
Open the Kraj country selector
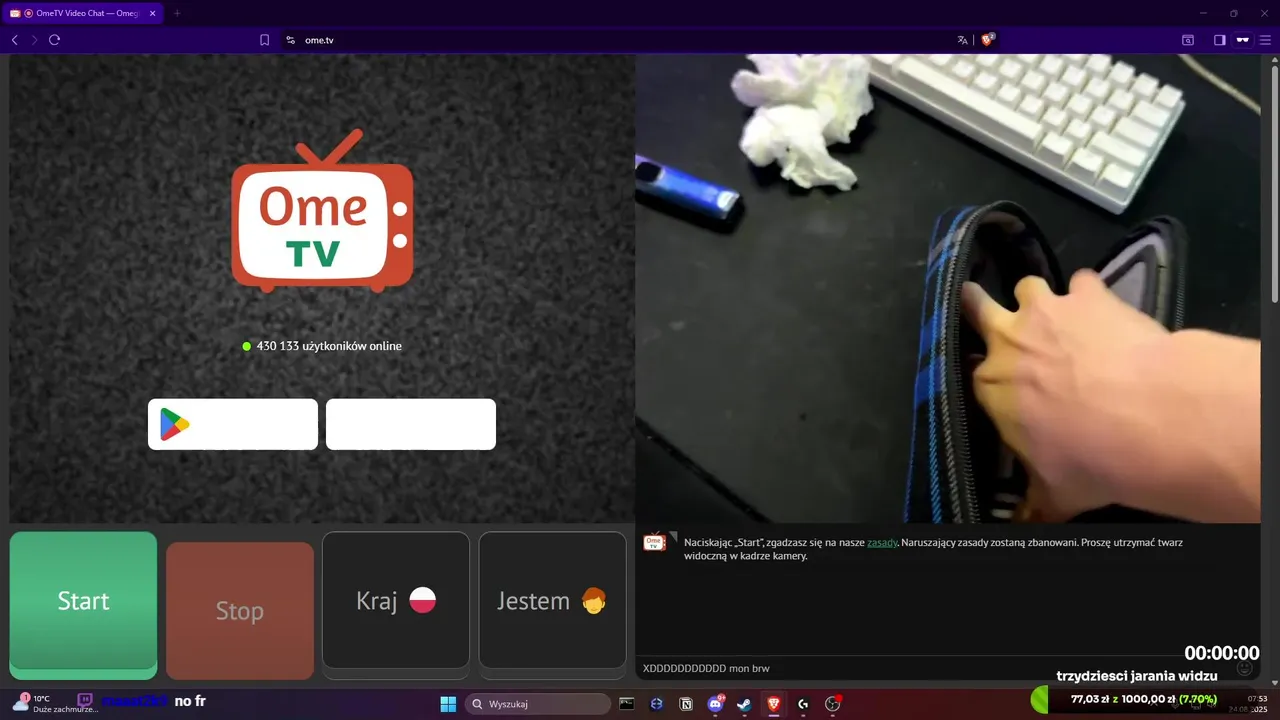tap(396, 600)
